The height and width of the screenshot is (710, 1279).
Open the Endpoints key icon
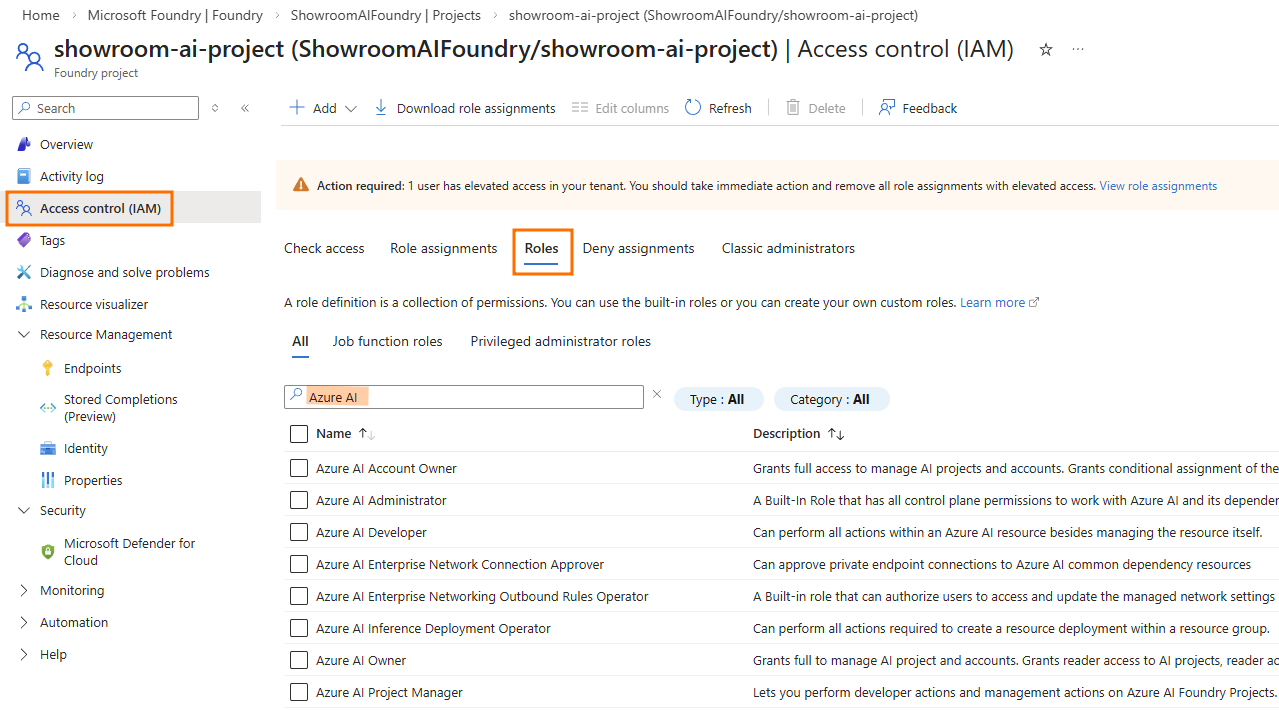[x=47, y=368]
